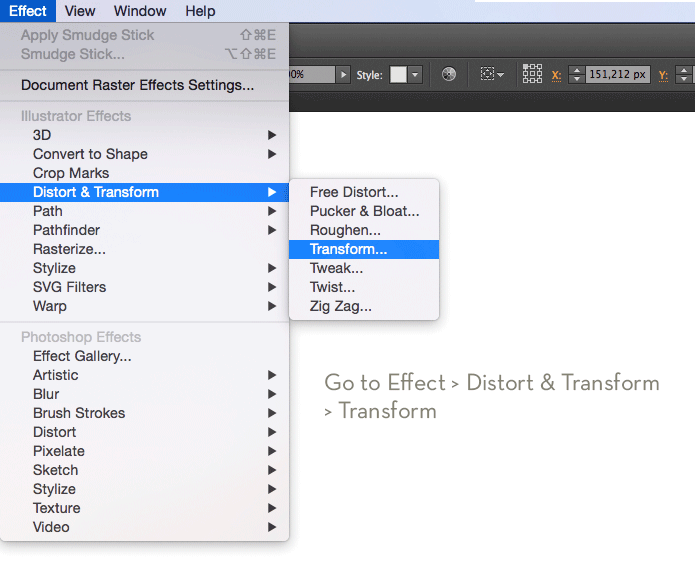Screen dimensions: 695x579
Task: Open Document Raster Effects Settings...
Action: tap(137, 85)
